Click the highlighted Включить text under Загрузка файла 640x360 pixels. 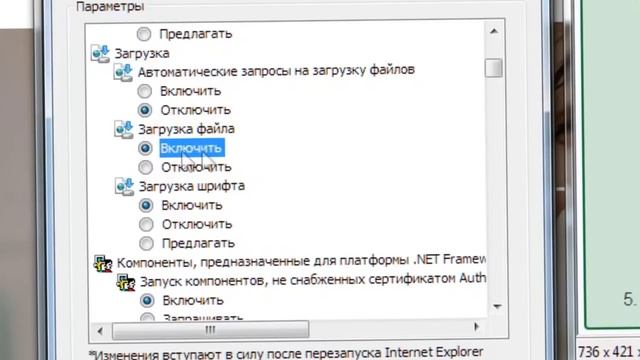(192, 148)
